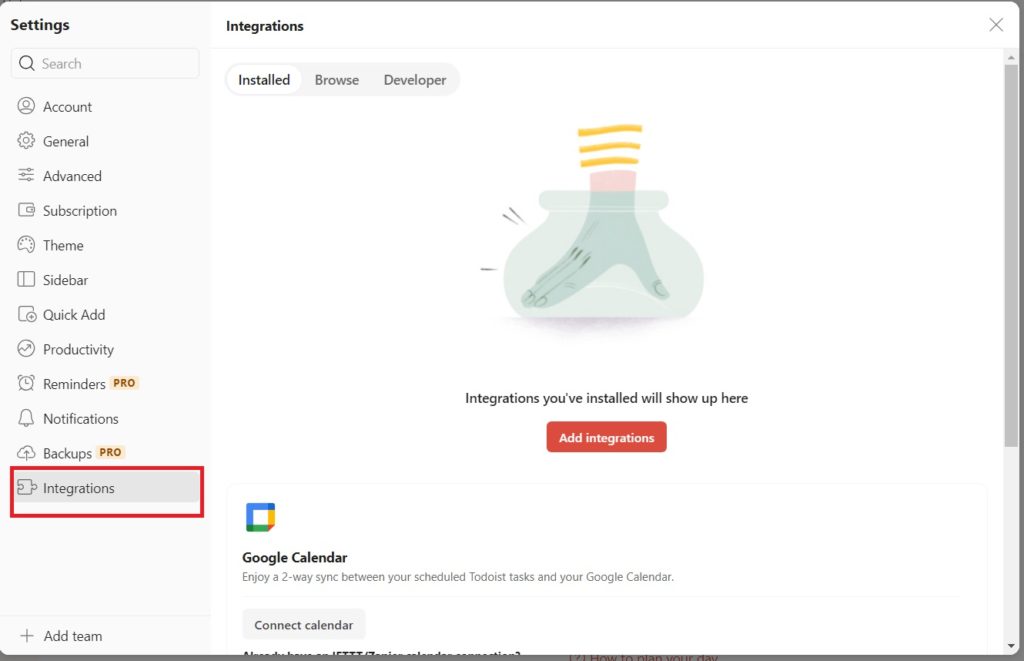The image size is (1024, 661).
Task: Close the Settings dialog
Action: point(996,25)
